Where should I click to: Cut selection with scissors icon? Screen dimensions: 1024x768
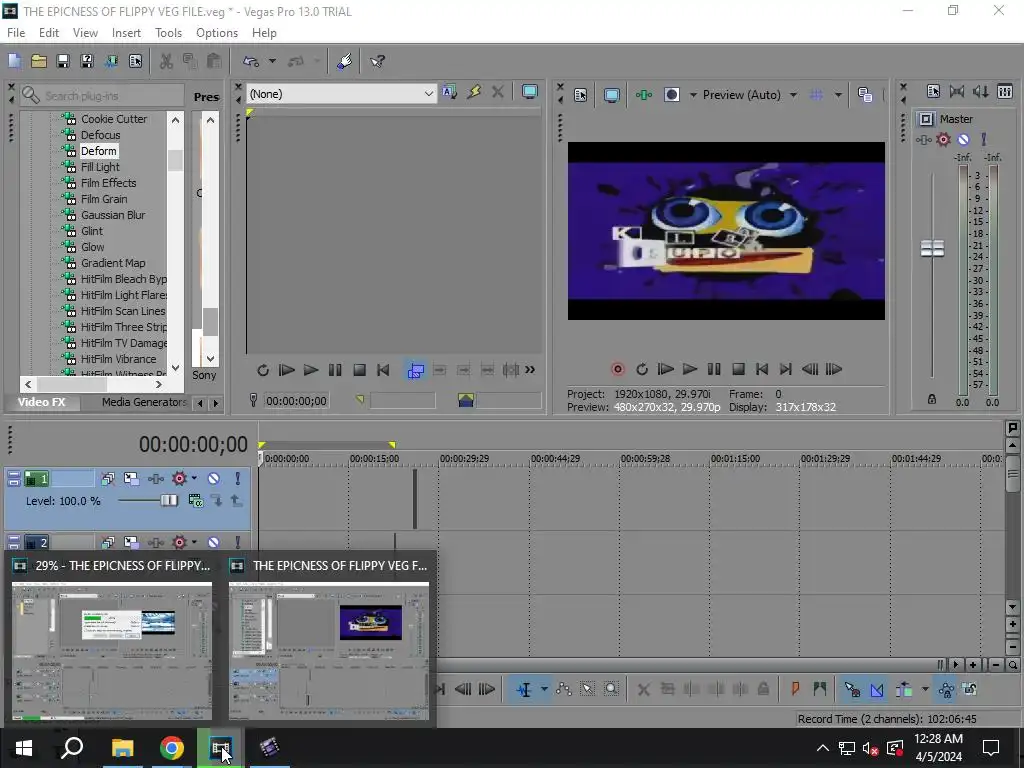click(167, 61)
